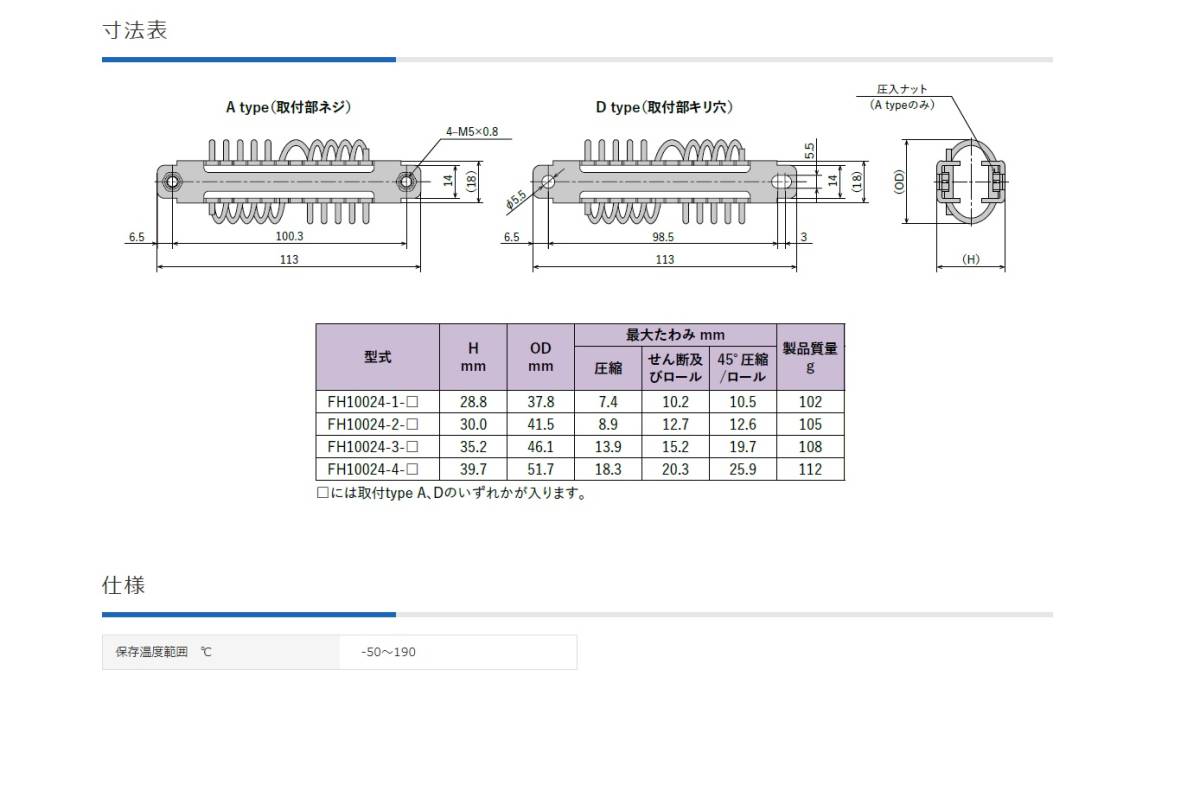Click the 圧縮 sub-column header

pyautogui.click(x=608, y=368)
